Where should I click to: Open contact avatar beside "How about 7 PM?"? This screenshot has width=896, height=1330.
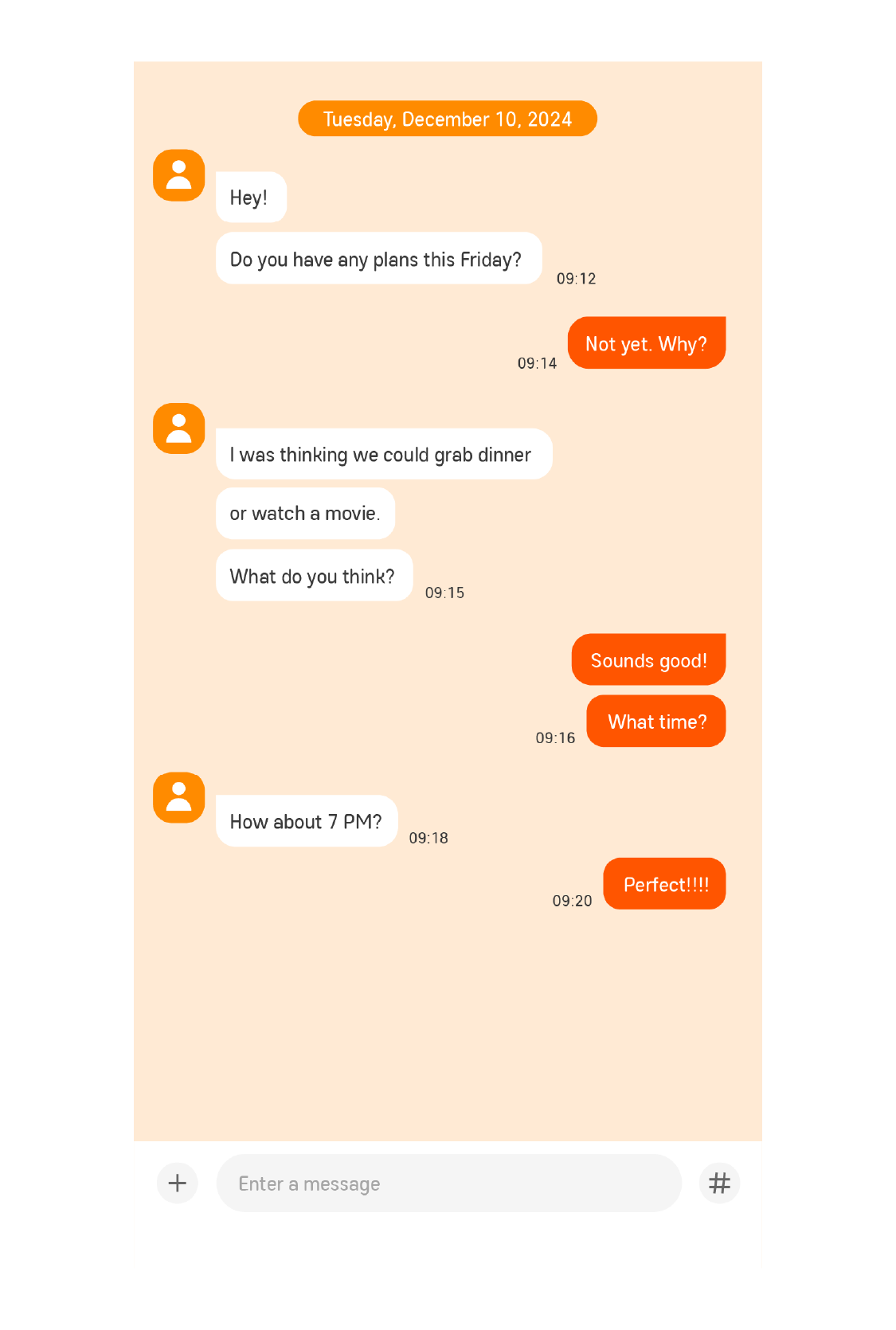pyautogui.click(x=178, y=797)
